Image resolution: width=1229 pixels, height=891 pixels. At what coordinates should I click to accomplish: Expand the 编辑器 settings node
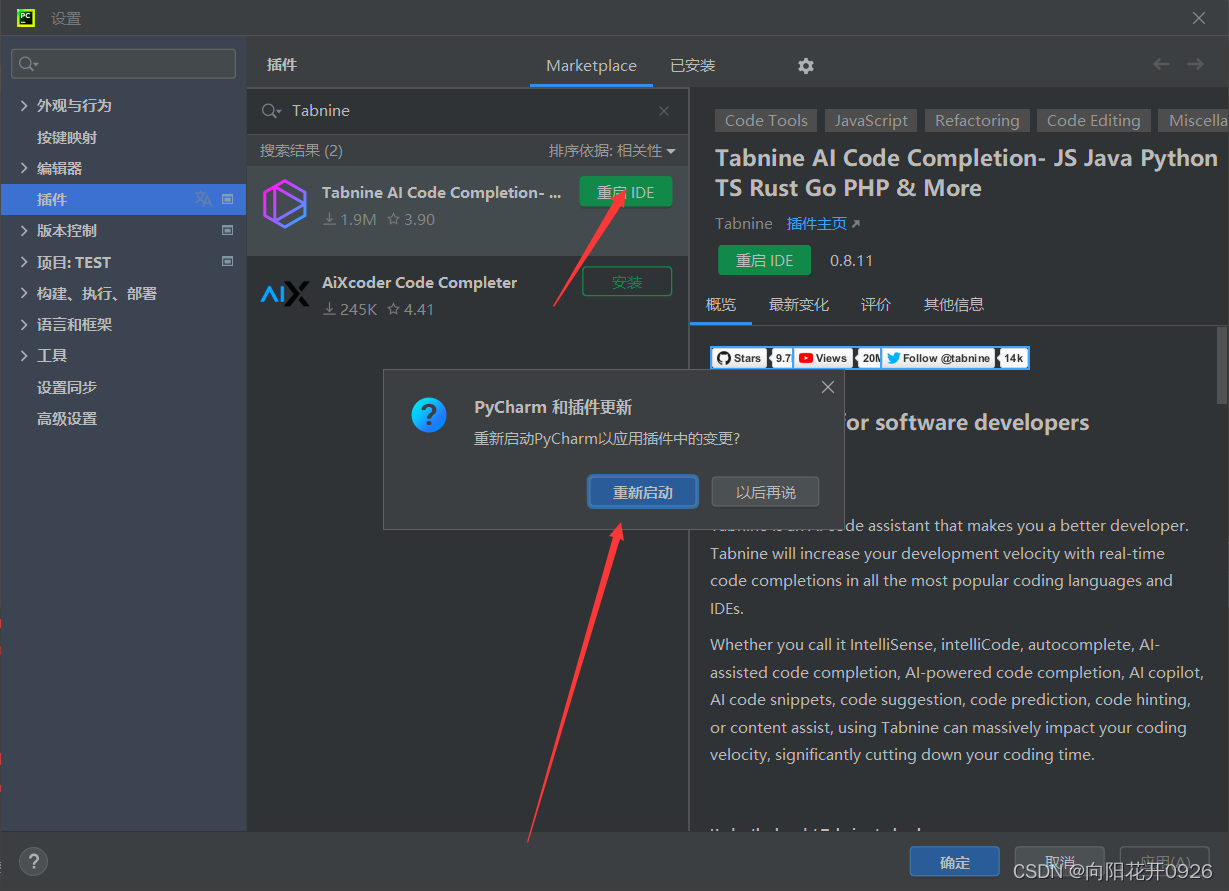coord(24,168)
